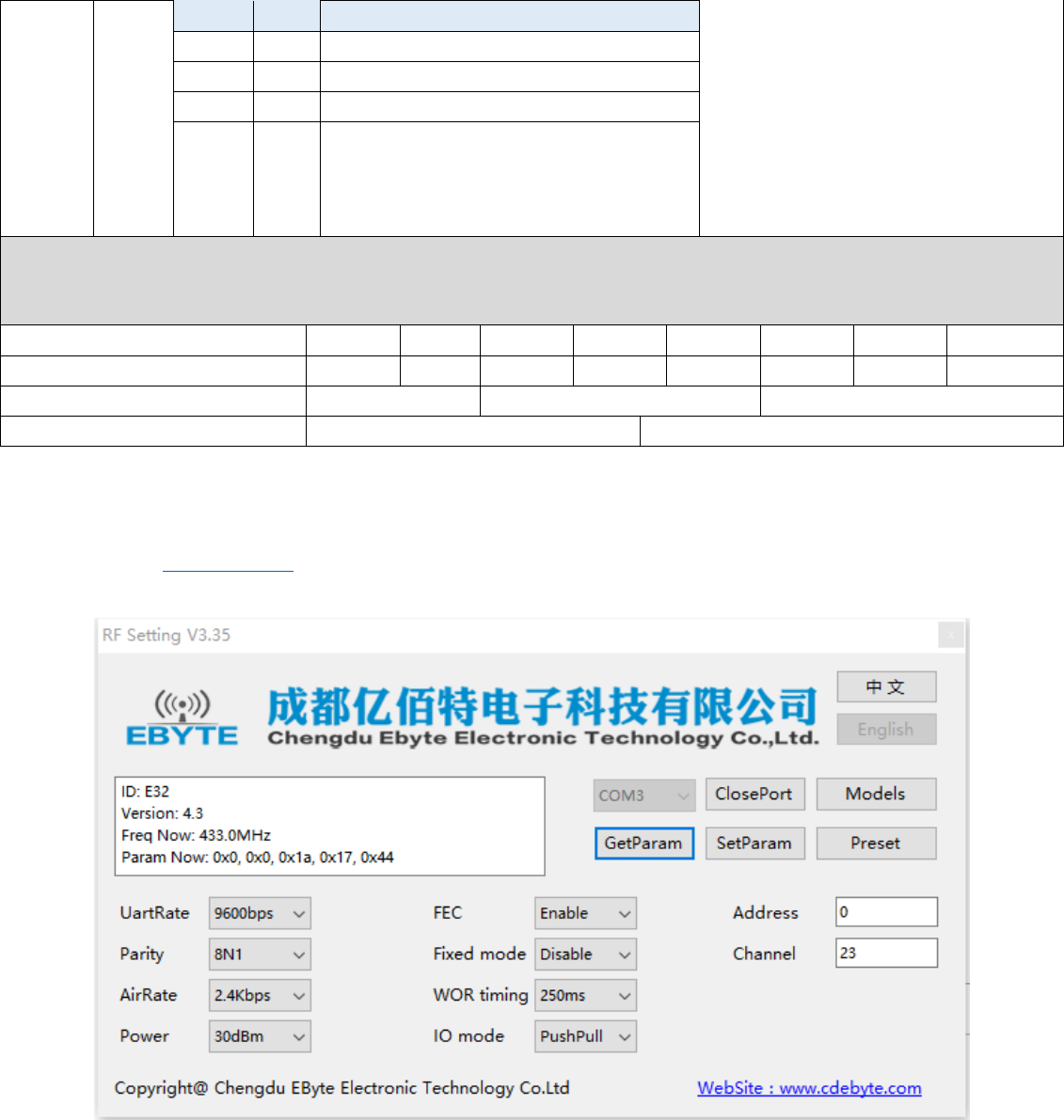Open the COM3 port dropdown
The height and width of the screenshot is (1120, 1064).
643,795
